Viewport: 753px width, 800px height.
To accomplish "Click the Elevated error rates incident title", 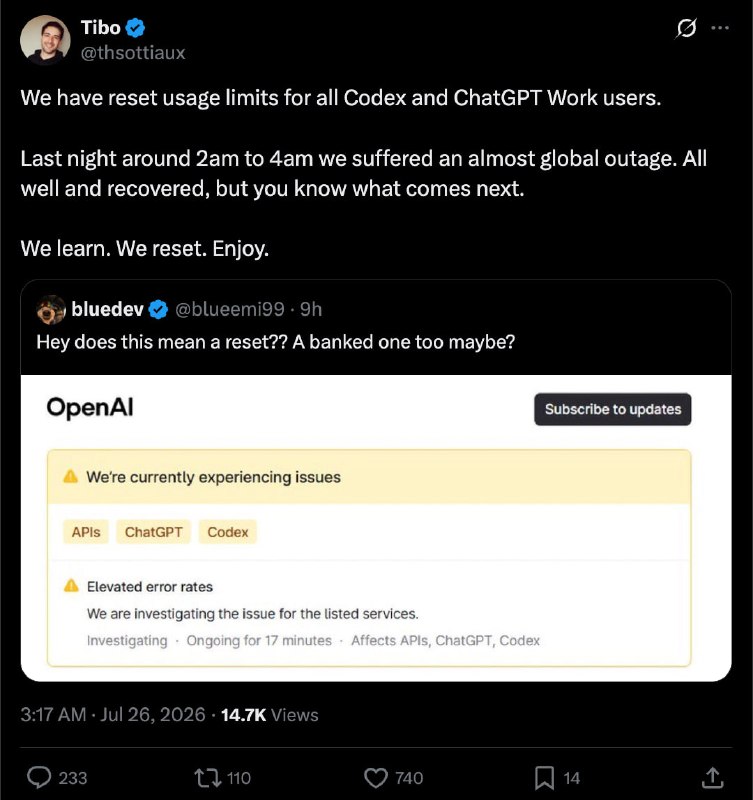I will 149,587.
